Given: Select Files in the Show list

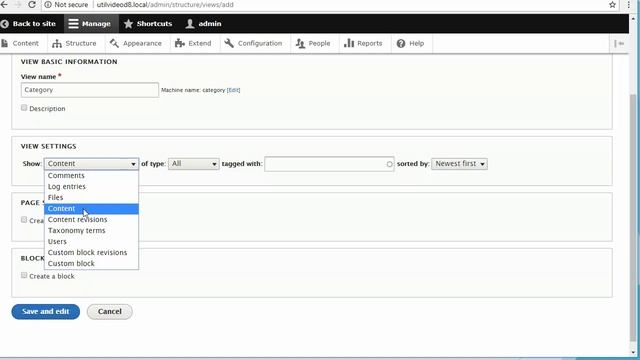Looking at the screenshot, I should pyautogui.click(x=91, y=198).
